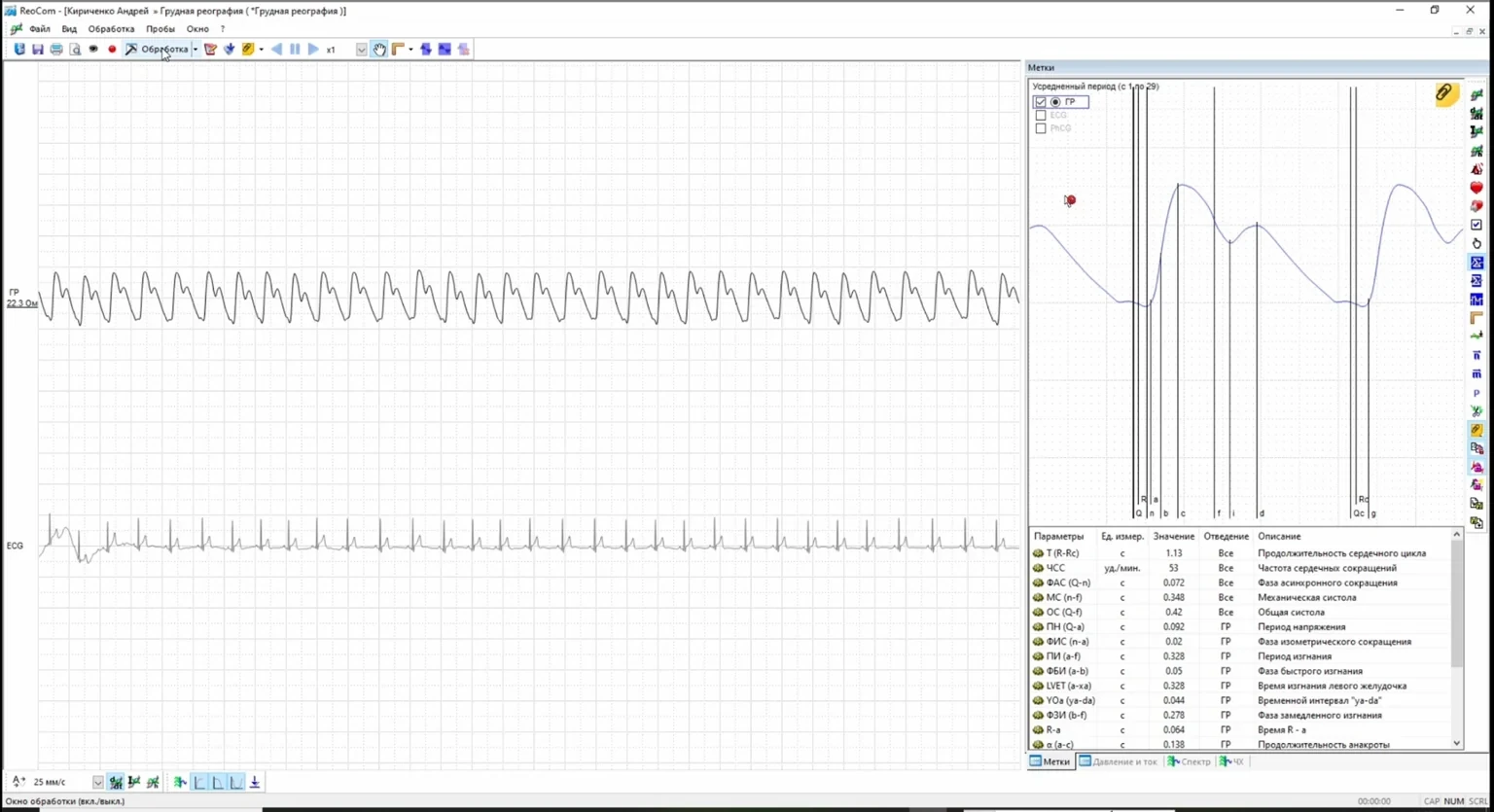The width and height of the screenshot is (1494, 812).
Task: Click the printer icon in toolbar
Action: pos(56,49)
